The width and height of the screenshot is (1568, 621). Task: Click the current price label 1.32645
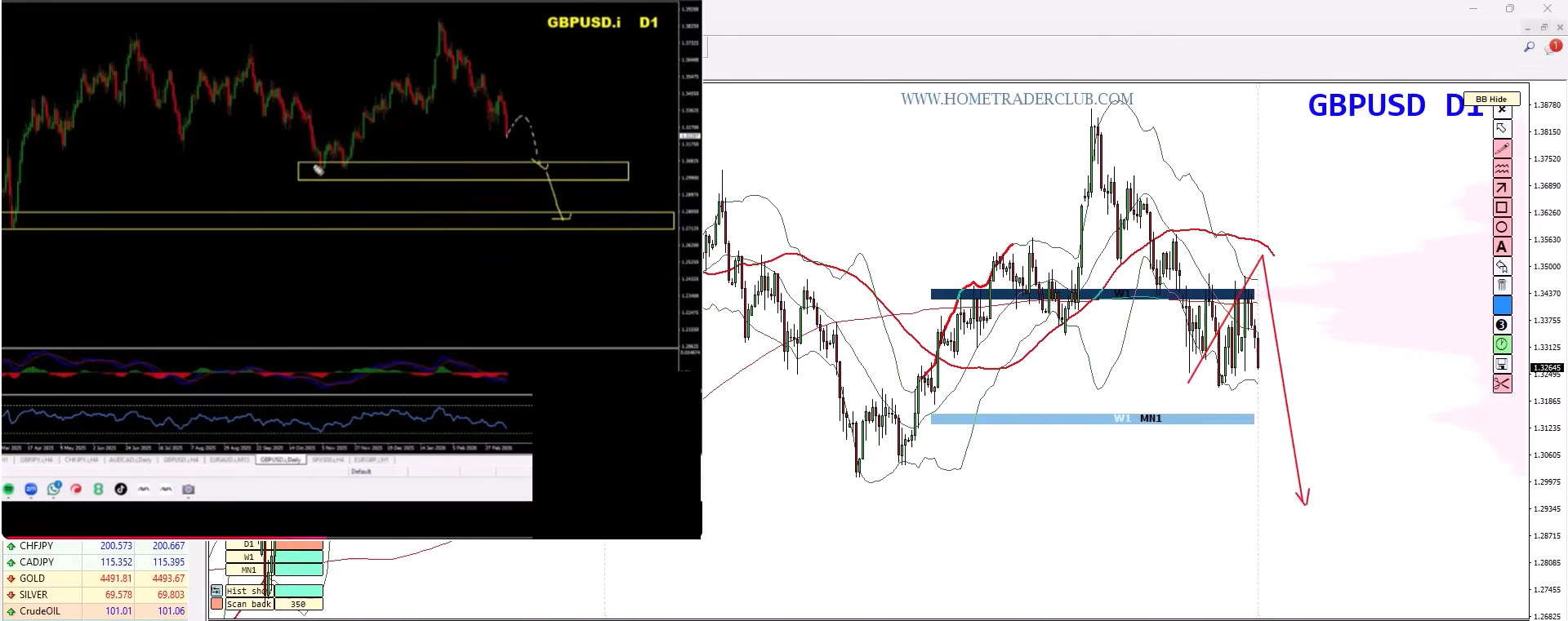click(x=1547, y=368)
